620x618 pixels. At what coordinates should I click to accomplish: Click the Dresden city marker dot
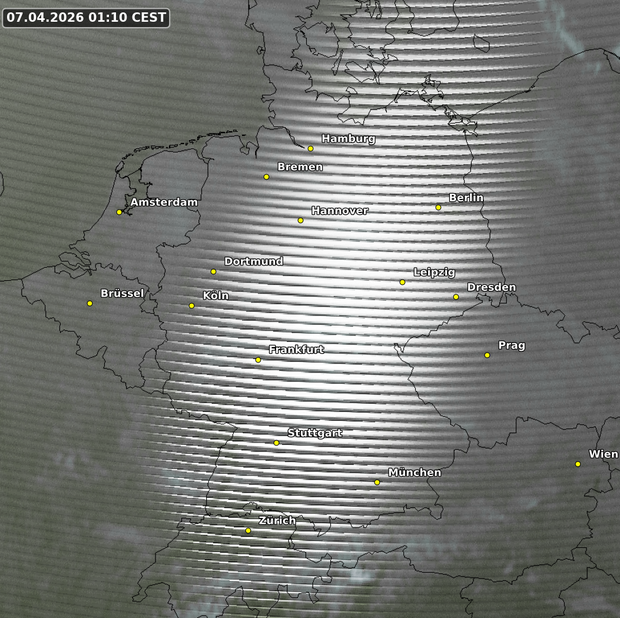(456, 297)
